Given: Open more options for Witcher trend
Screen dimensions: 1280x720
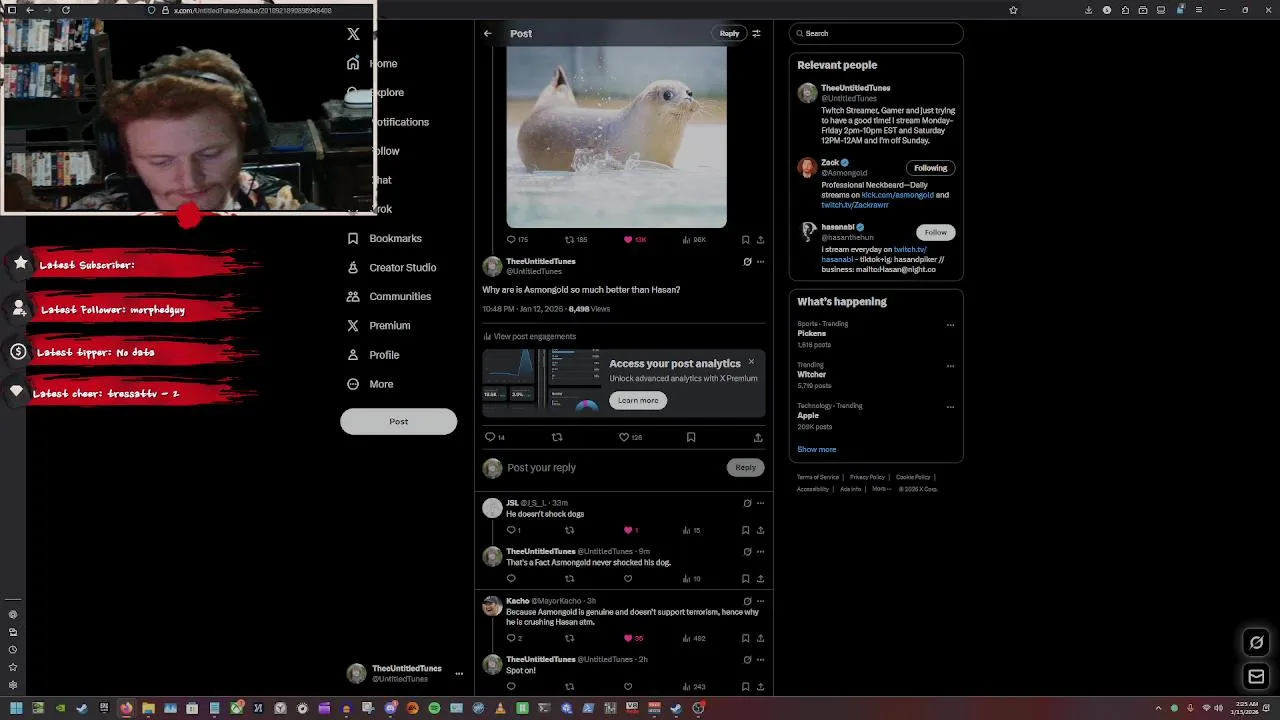Looking at the screenshot, I should [950, 366].
